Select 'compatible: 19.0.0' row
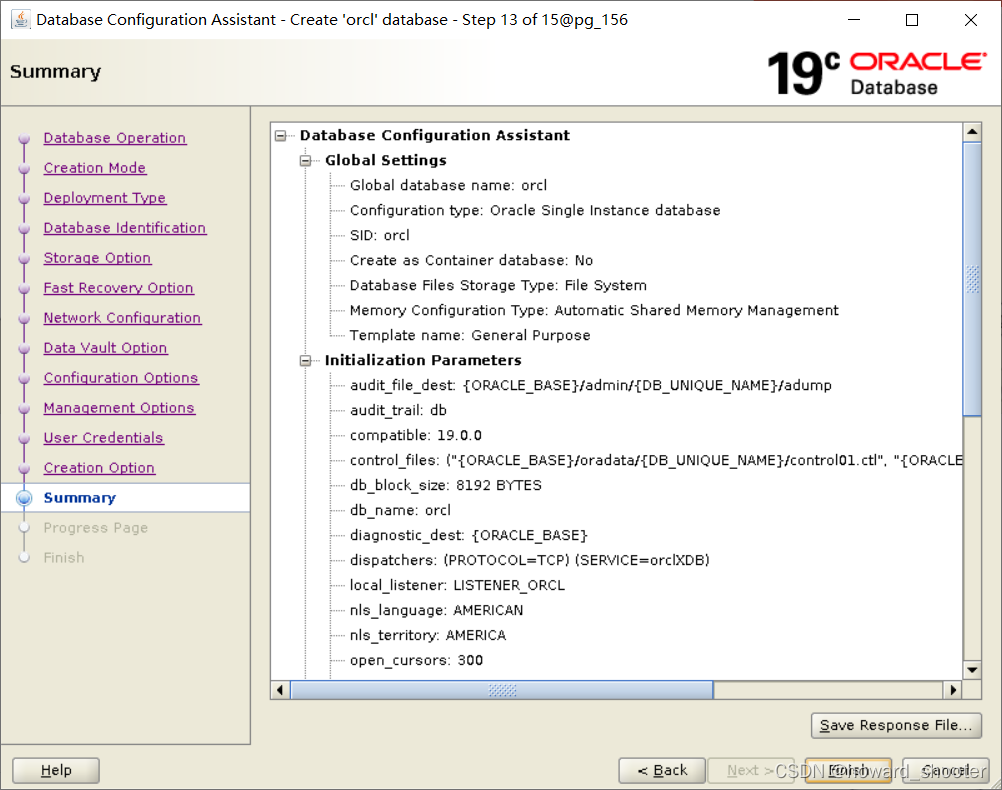Image resolution: width=1002 pixels, height=790 pixels. (x=415, y=435)
